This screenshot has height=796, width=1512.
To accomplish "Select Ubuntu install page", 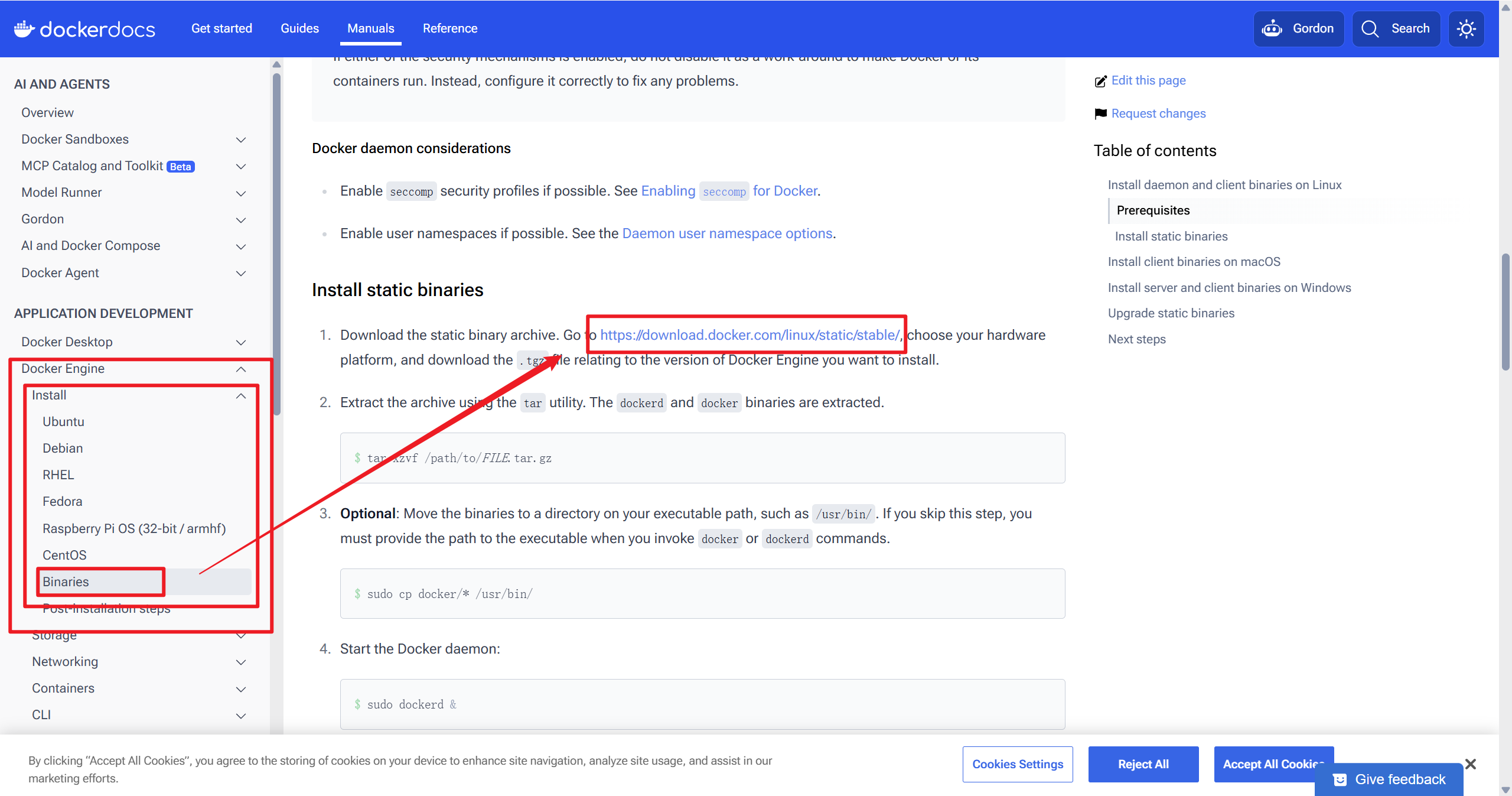I will pyautogui.click(x=63, y=421).
